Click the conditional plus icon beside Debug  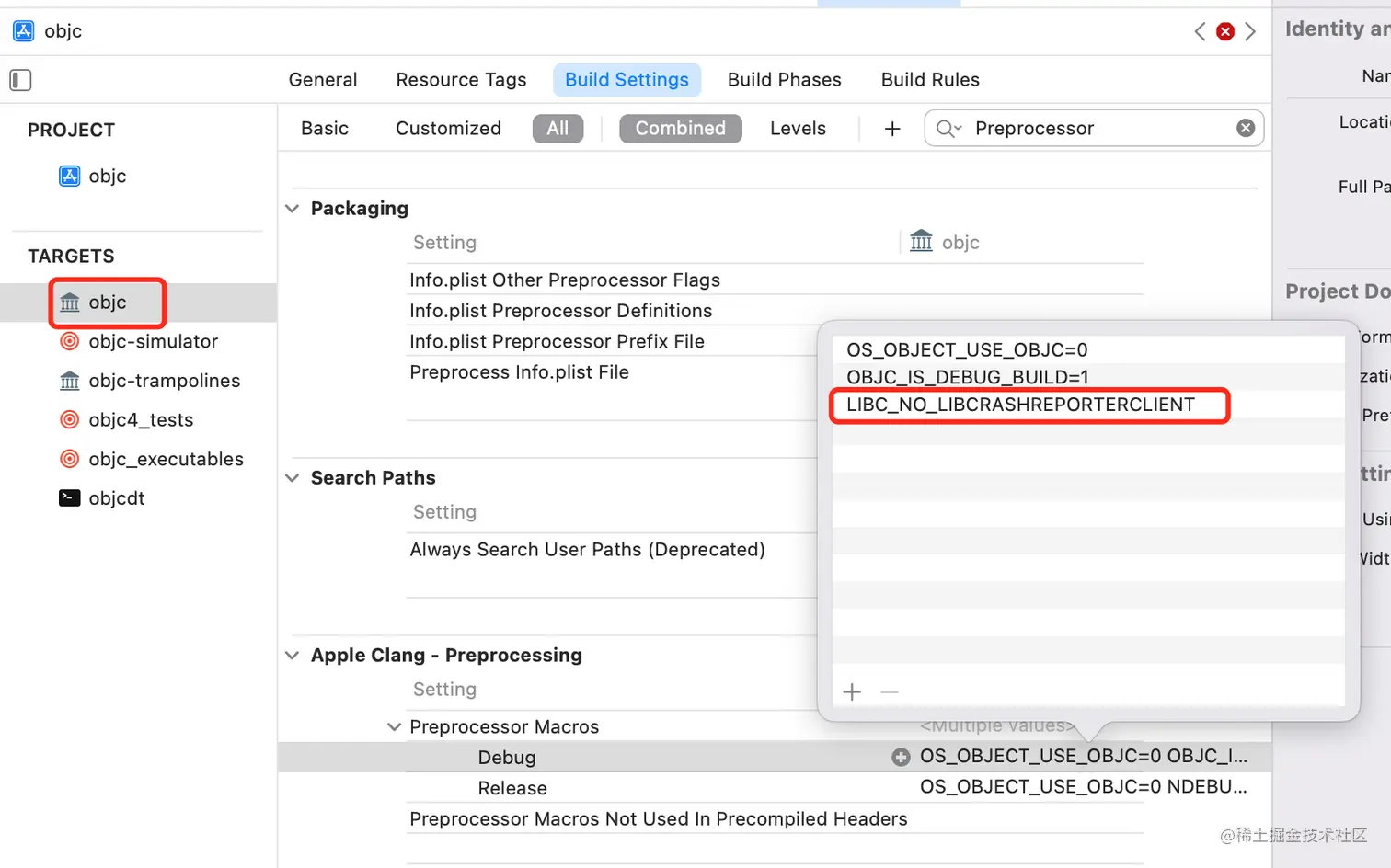pos(901,757)
